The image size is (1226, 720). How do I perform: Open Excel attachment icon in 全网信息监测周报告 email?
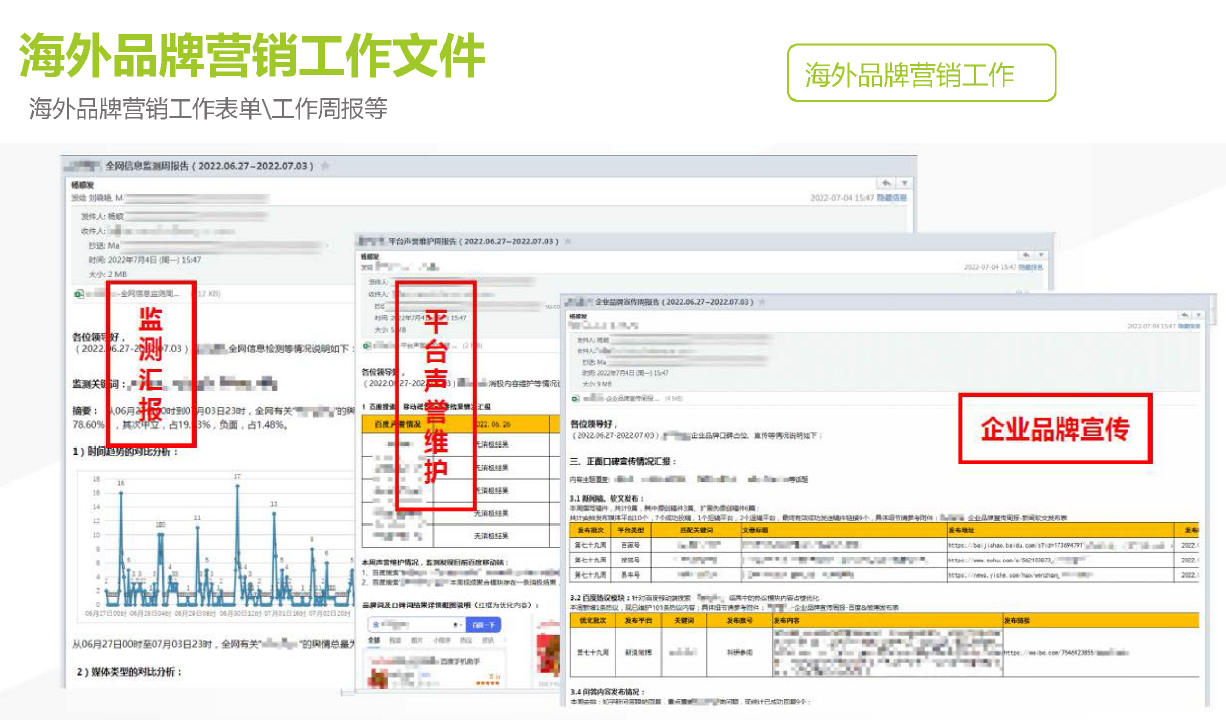tap(79, 293)
